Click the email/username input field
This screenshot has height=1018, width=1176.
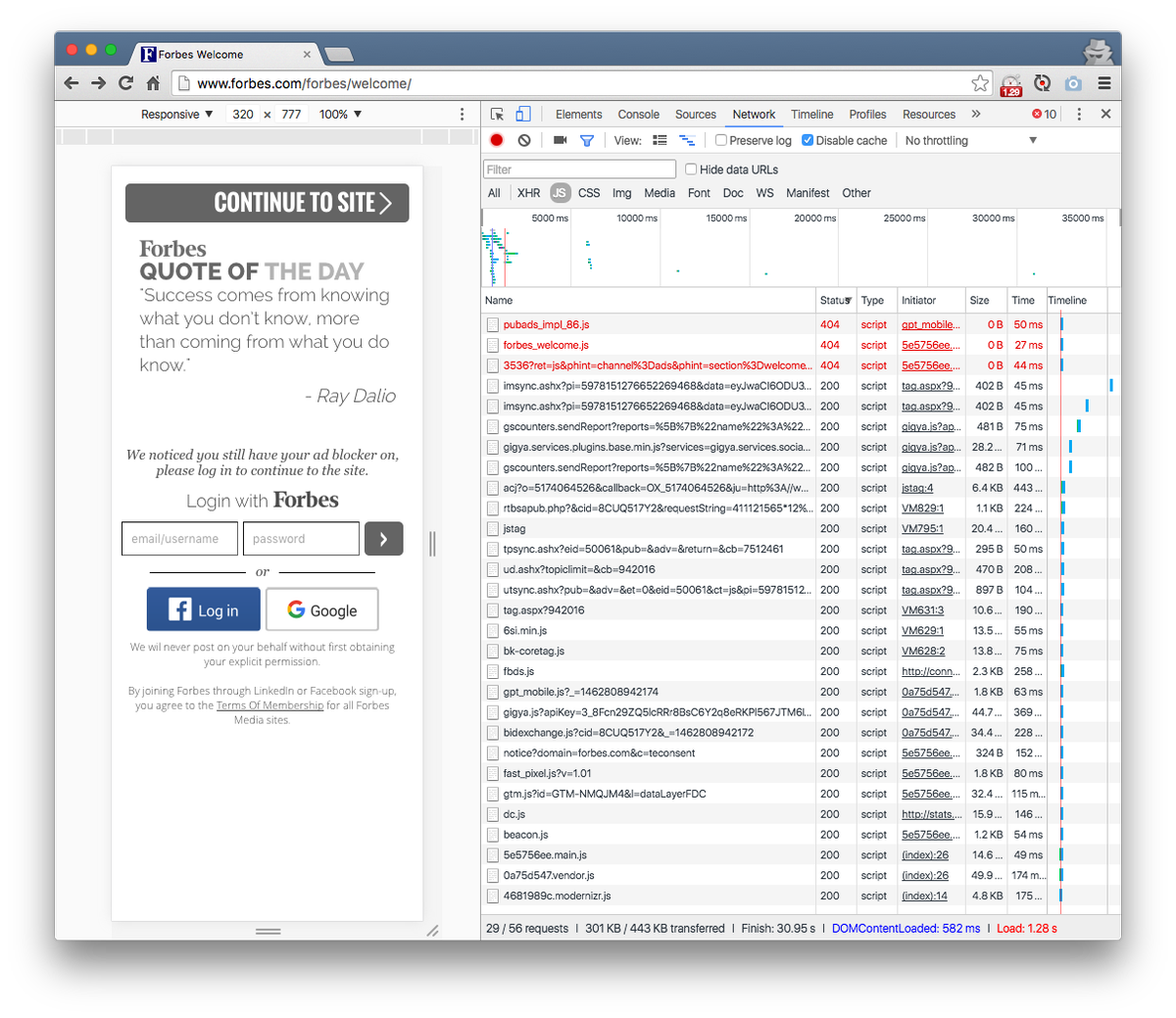point(179,539)
